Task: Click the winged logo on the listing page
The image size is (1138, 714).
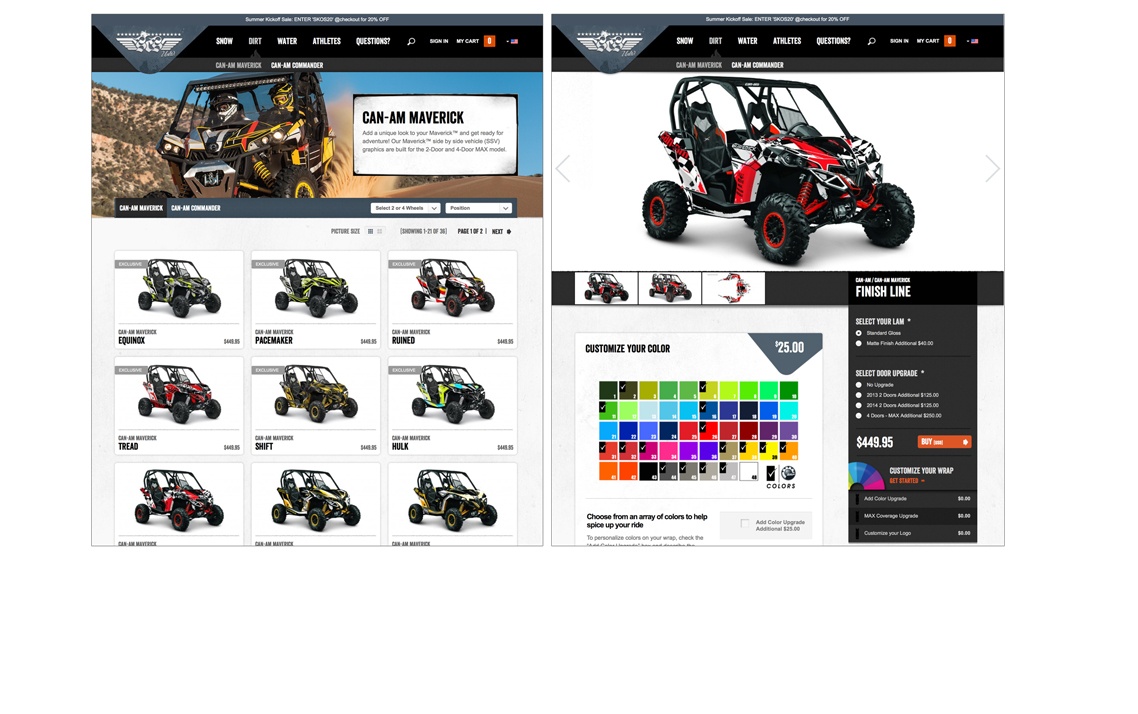Action: coord(150,44)
